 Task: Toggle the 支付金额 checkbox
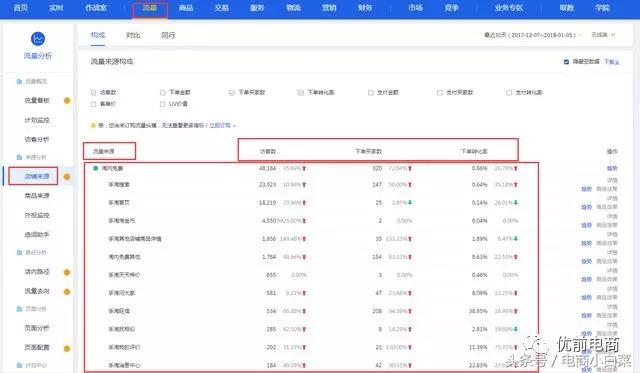[371, 93]
